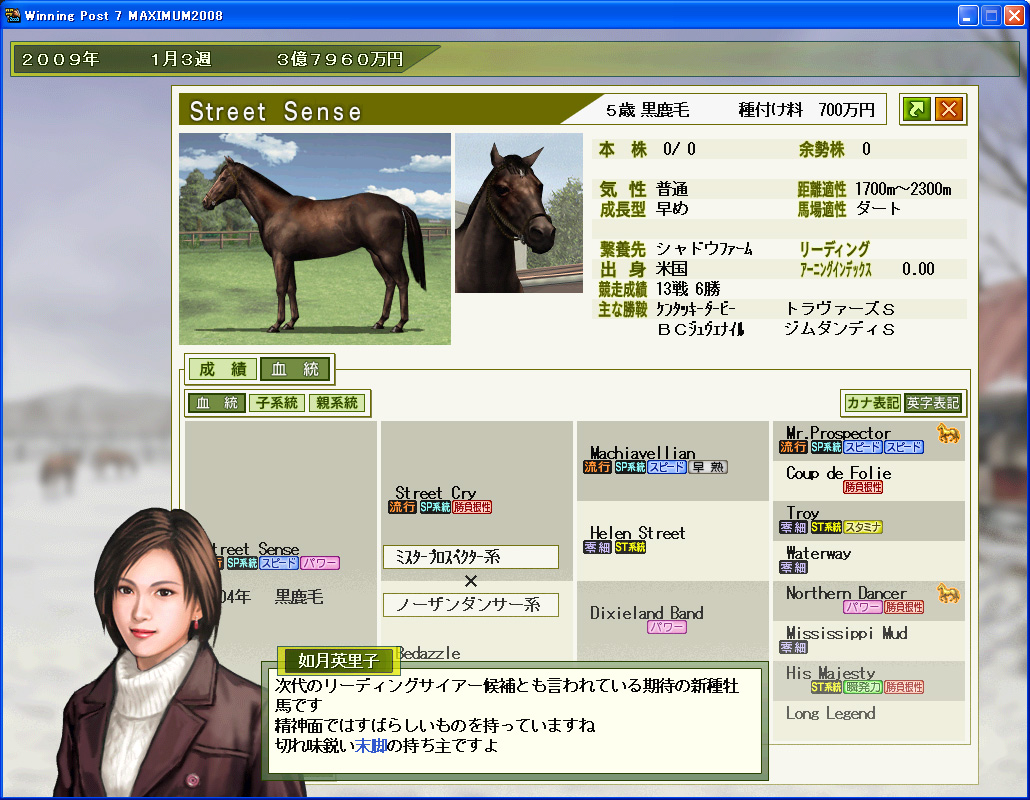
Task: Click the 如月英里子 speaker name tag
Action: coord(338,660)
